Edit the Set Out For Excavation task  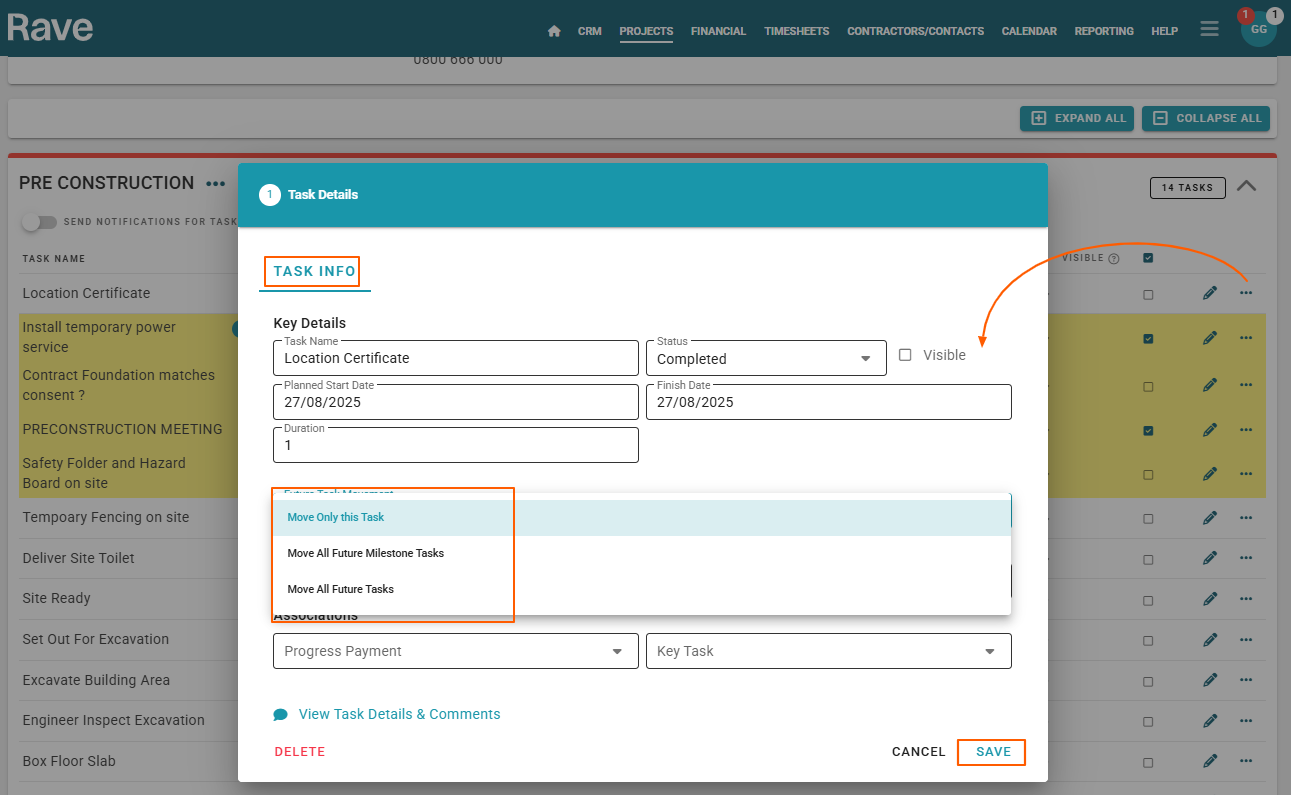point(1210,640)
